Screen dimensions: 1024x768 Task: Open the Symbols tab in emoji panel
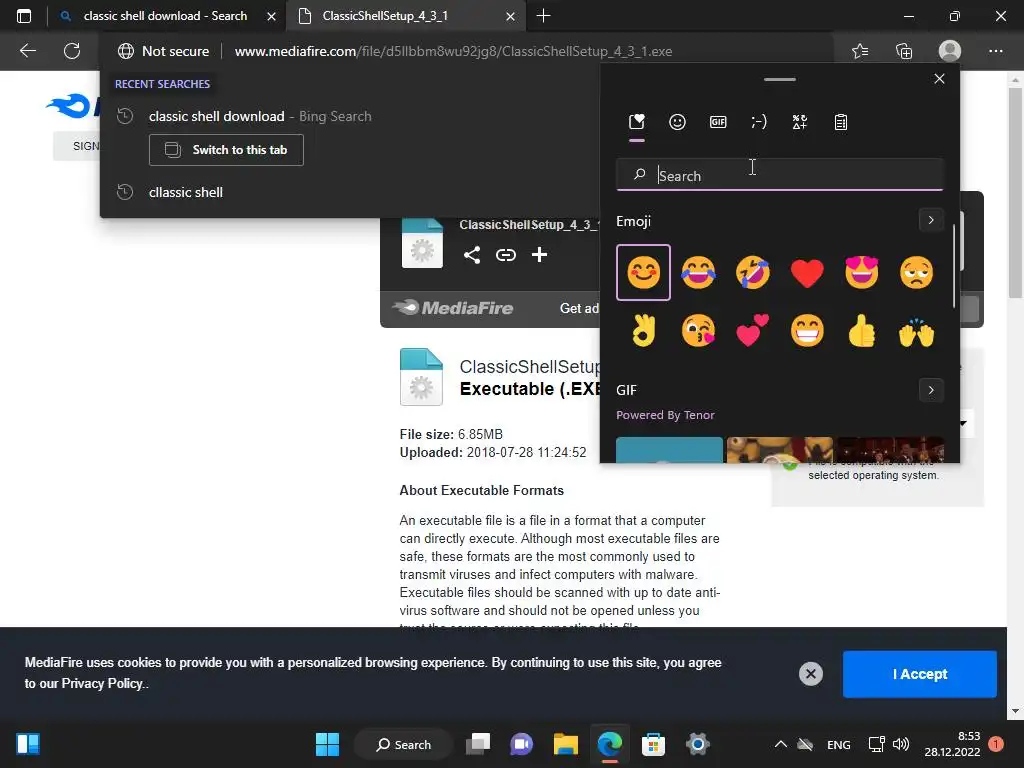799,122
